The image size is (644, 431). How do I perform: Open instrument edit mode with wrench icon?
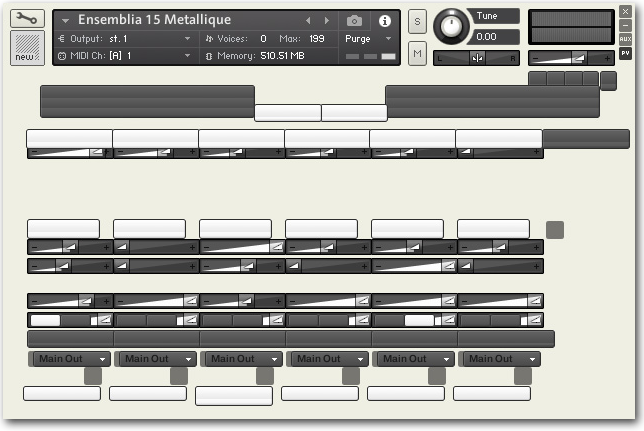[x=27, y=19]
